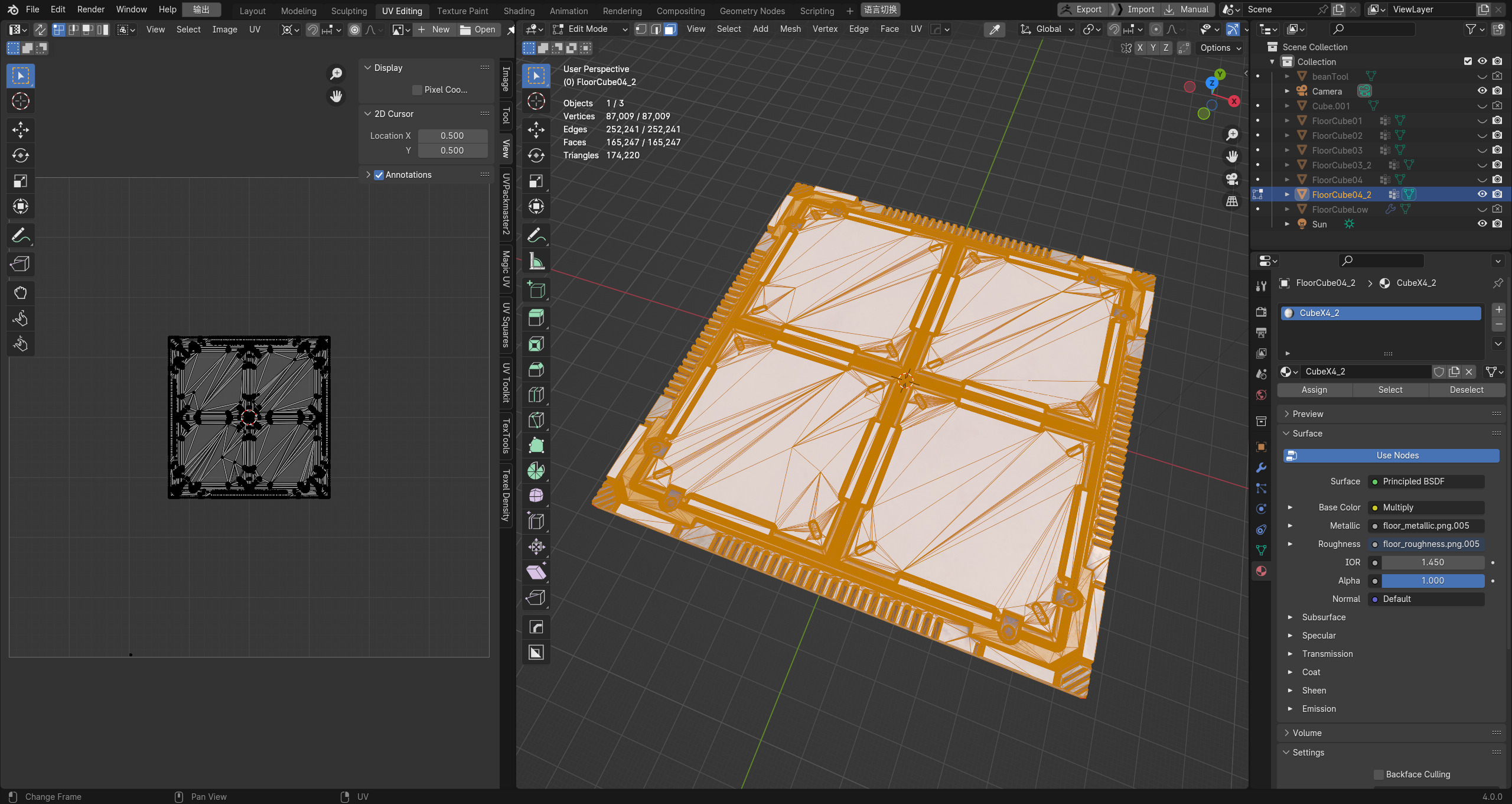Toggle camera view icon in viewport
1512x804 pixels.
(1231, 179)
